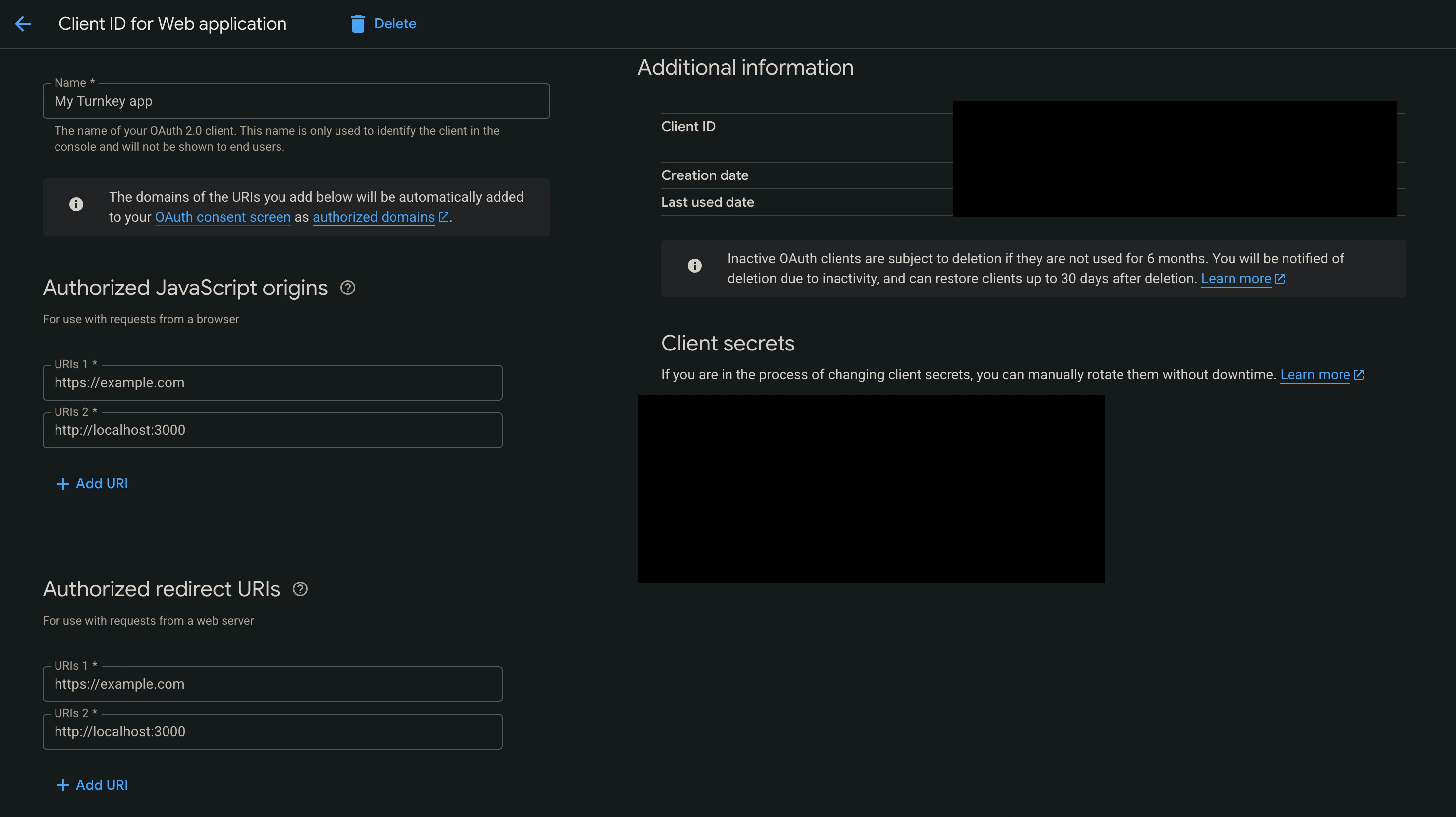Select URIs 1 redirect field with example.com

(273, 684)
